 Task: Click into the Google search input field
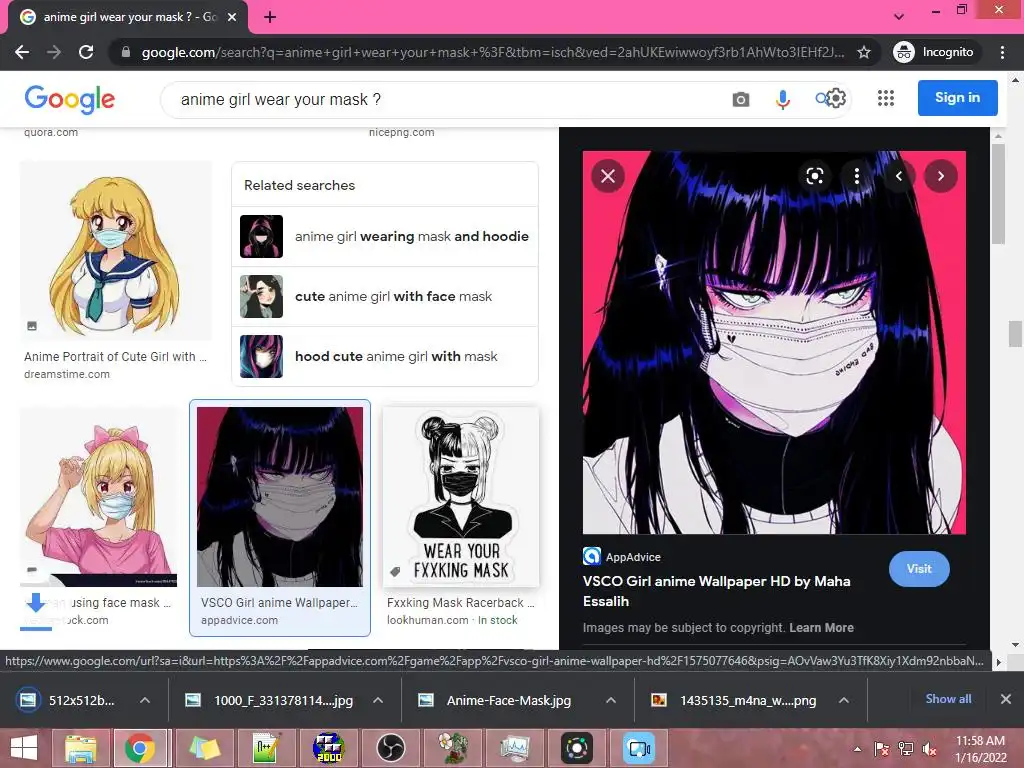444,99
